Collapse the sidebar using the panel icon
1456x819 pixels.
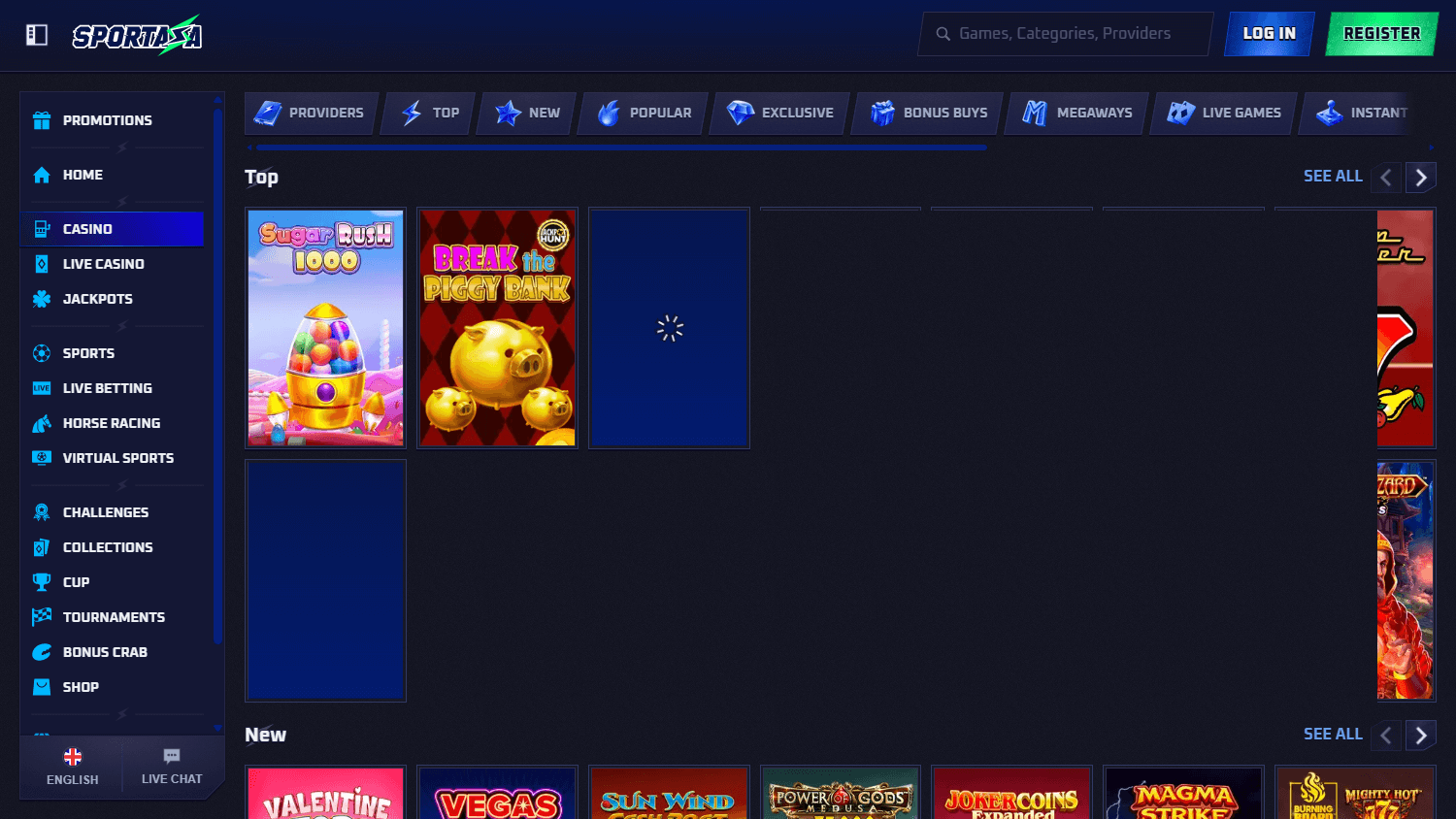pyautogui.click(x=37, y=33)
